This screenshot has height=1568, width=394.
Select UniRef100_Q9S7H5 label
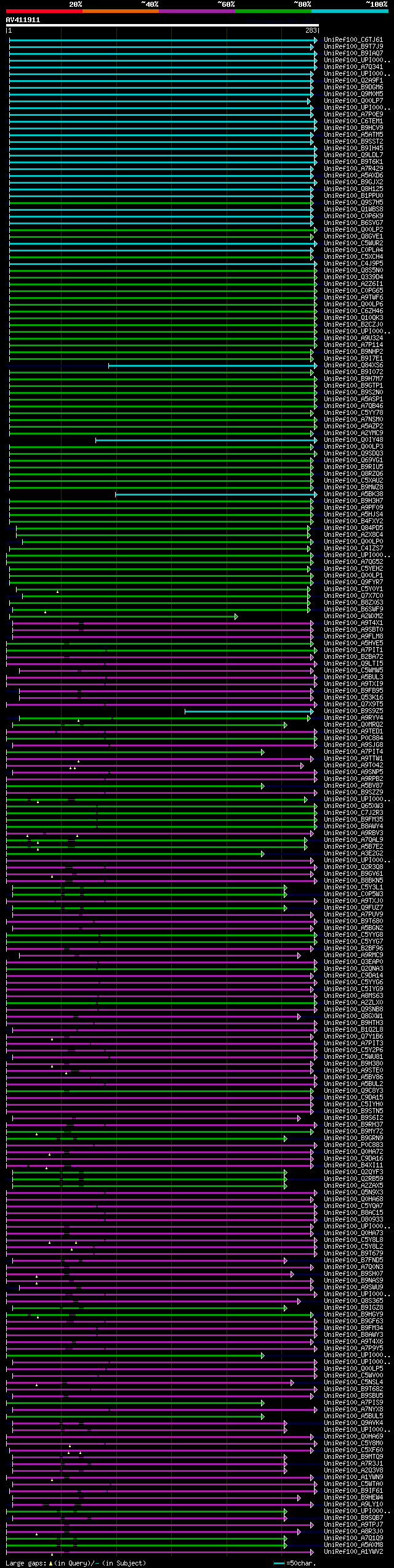[353, 203]
